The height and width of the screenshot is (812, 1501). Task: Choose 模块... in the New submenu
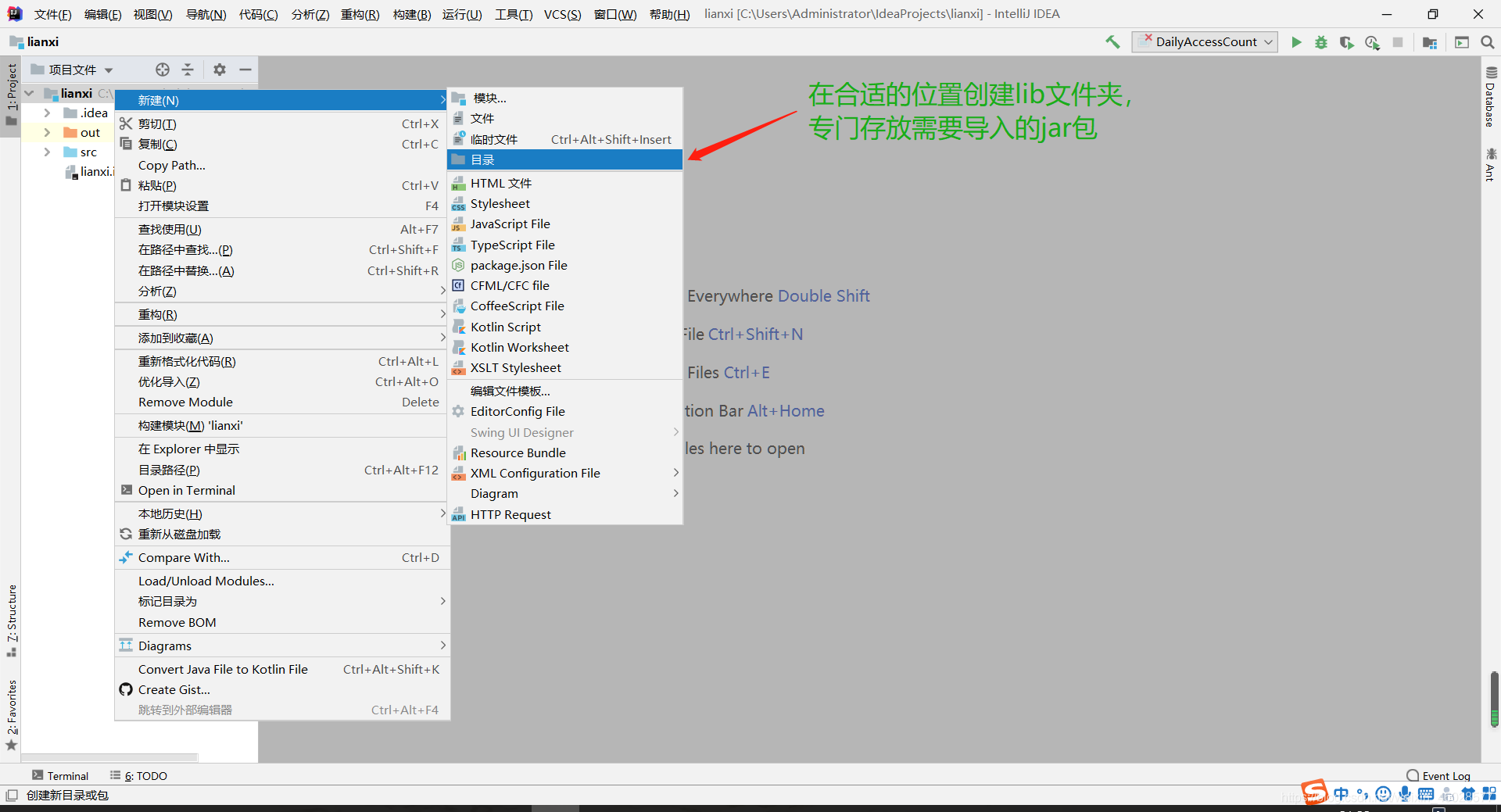(565, 98)
